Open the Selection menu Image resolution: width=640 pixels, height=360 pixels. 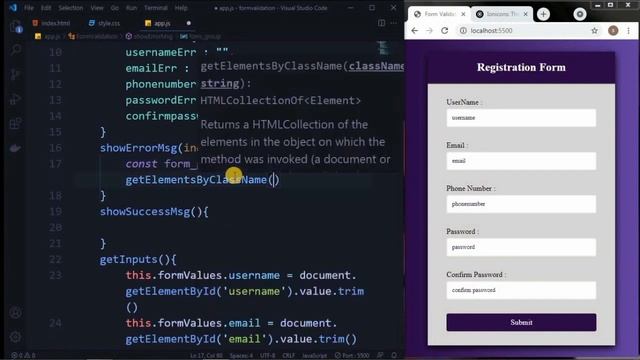click(x=71, y=8)
